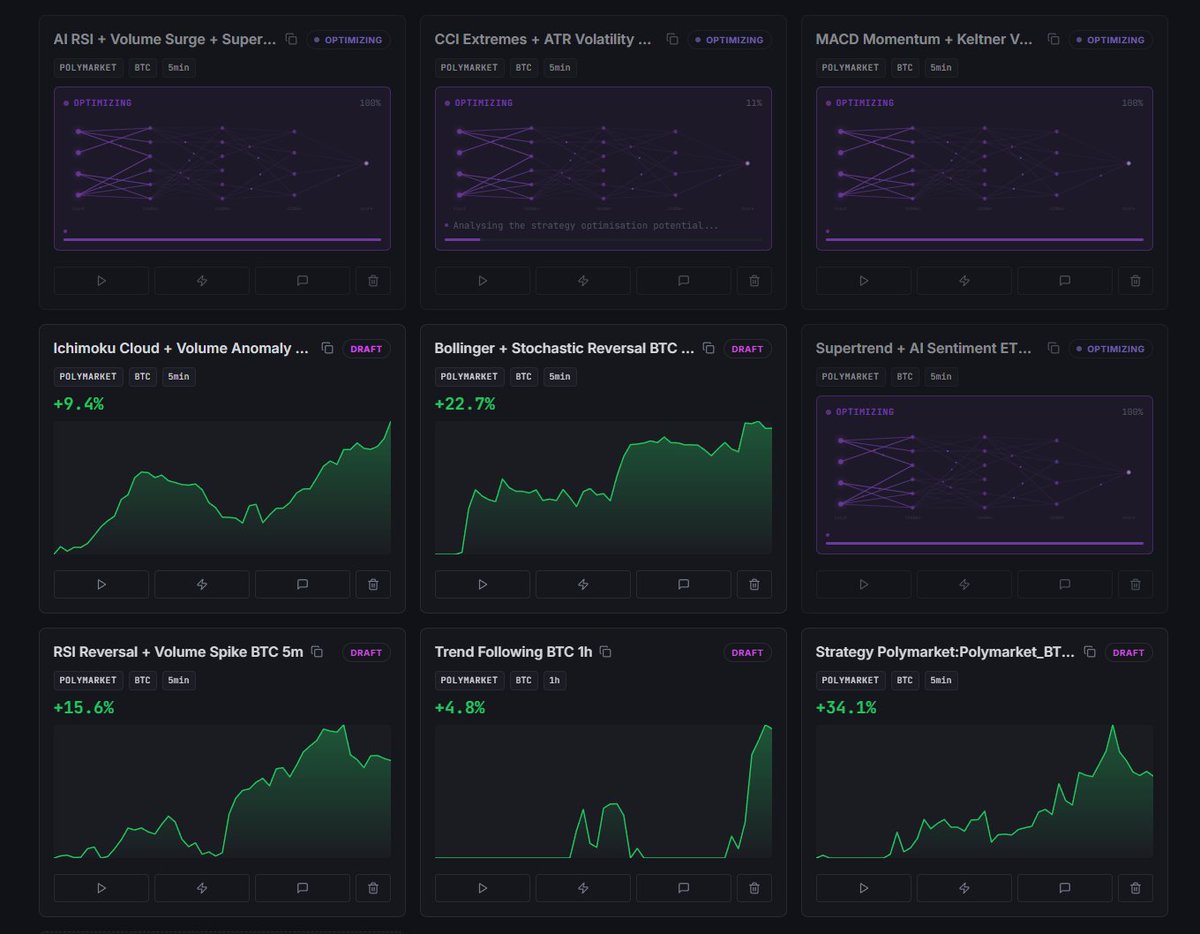Click the 1h tag on Trend Following card
Viewport: 1200px width, 934px height.
pyautogui.click(x=553, y=680)
